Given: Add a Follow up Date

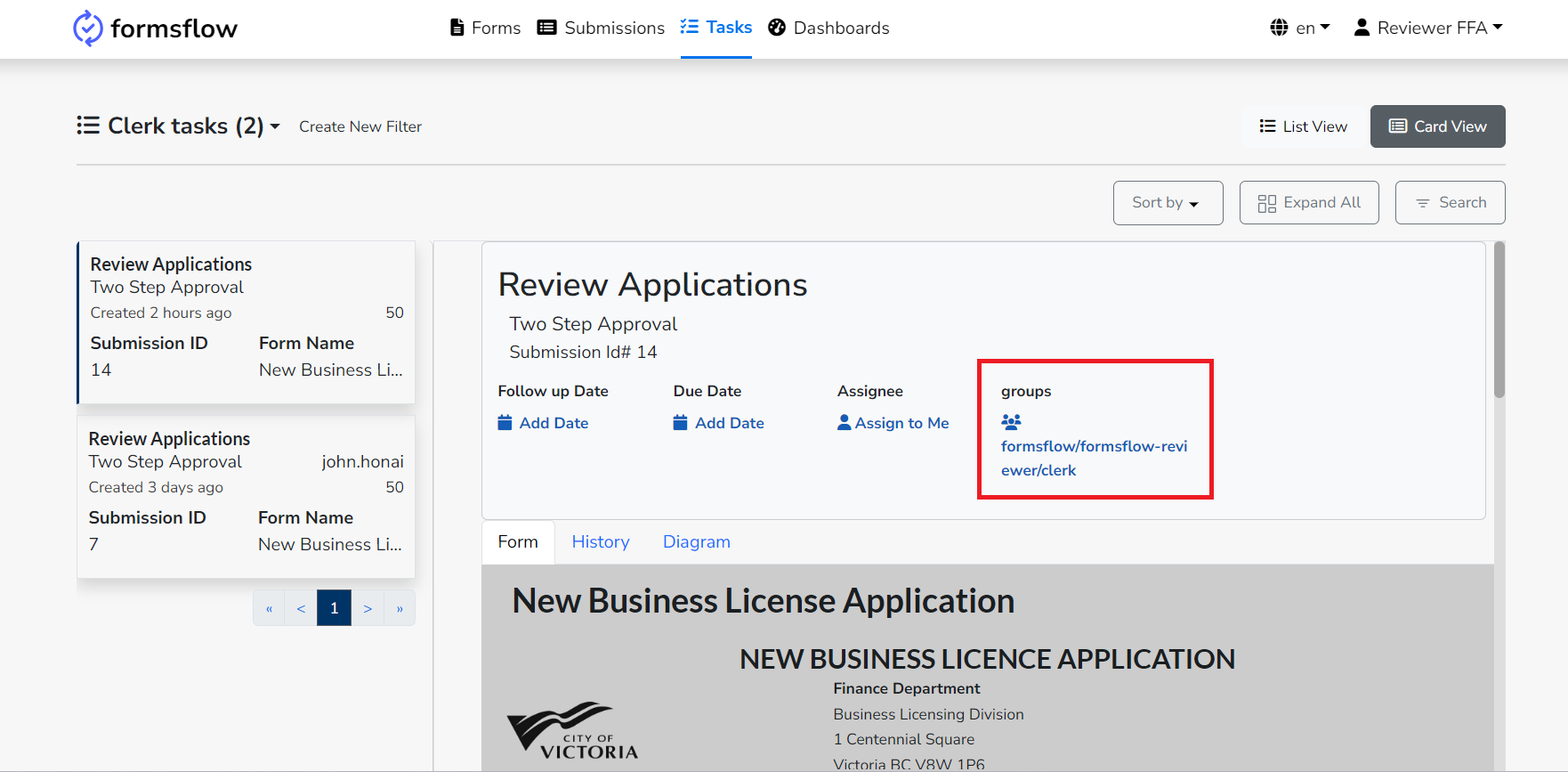Looking at the screenshot, I should (543, 423).
